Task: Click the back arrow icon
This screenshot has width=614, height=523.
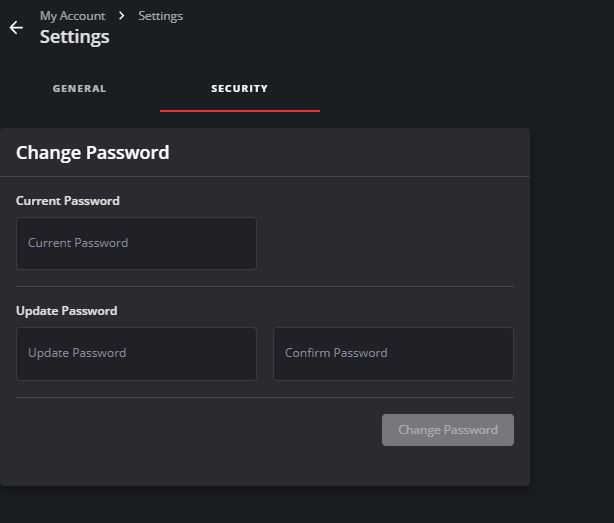Action: (16, 28)
